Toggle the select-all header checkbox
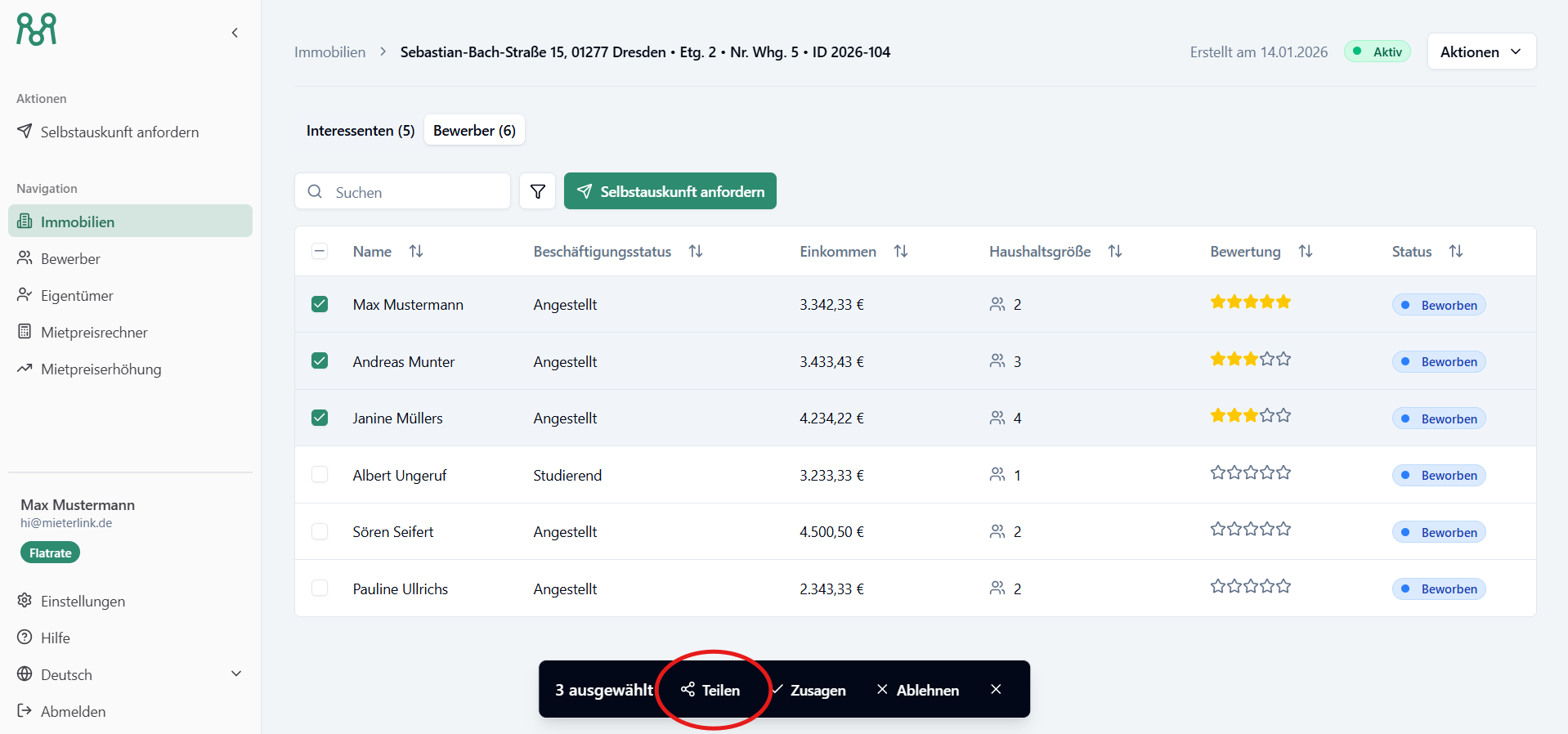Viewport: 1568px width, 734px height. click(320, 252)
